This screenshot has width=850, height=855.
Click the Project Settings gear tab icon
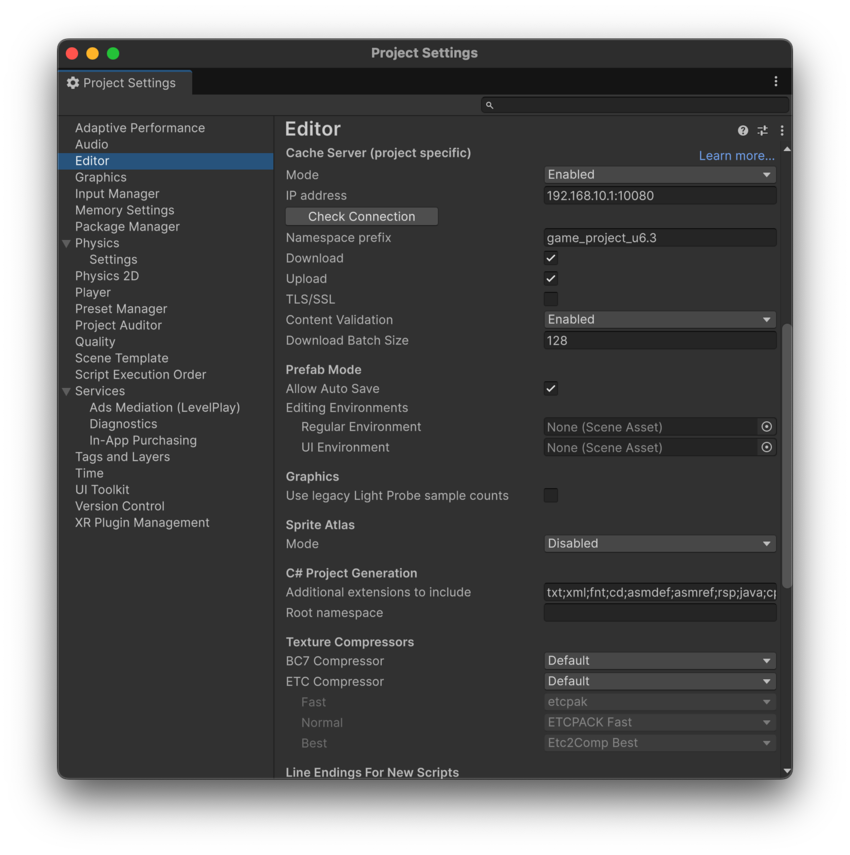[x=73, y=83]
